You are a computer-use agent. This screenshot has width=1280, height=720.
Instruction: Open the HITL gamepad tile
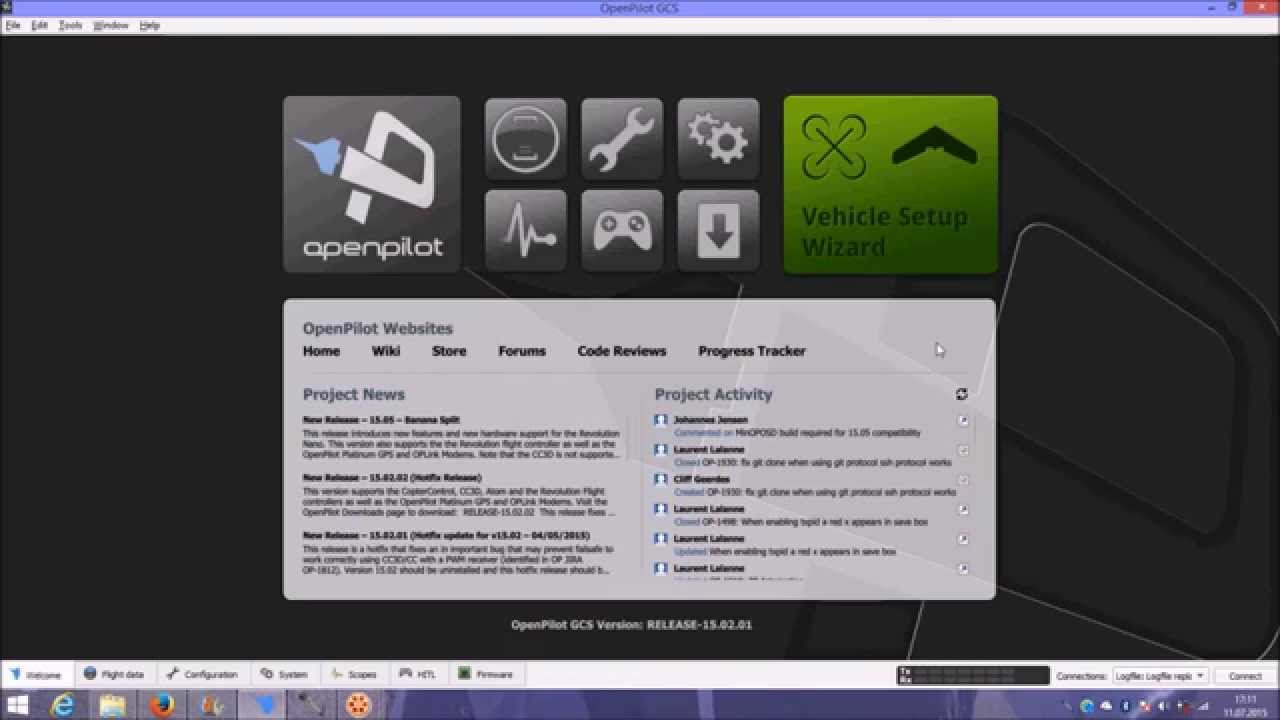point(622,231)
